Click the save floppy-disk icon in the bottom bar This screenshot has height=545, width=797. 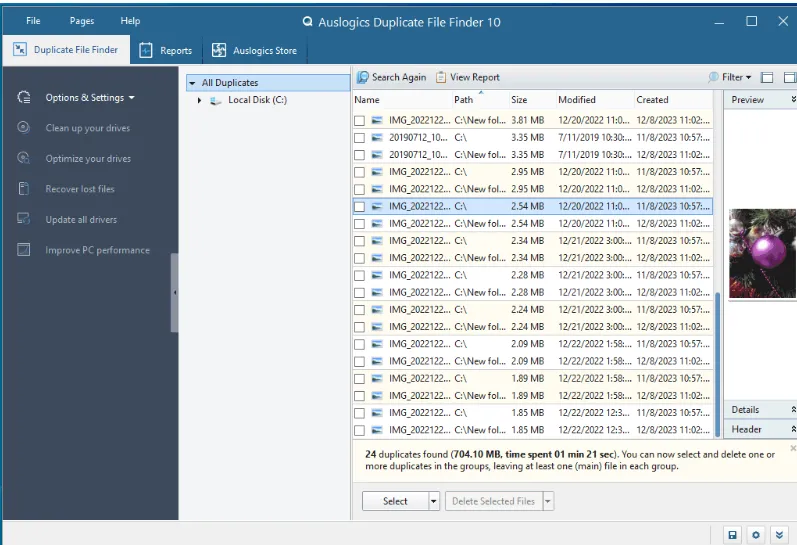tap(732, 535)
